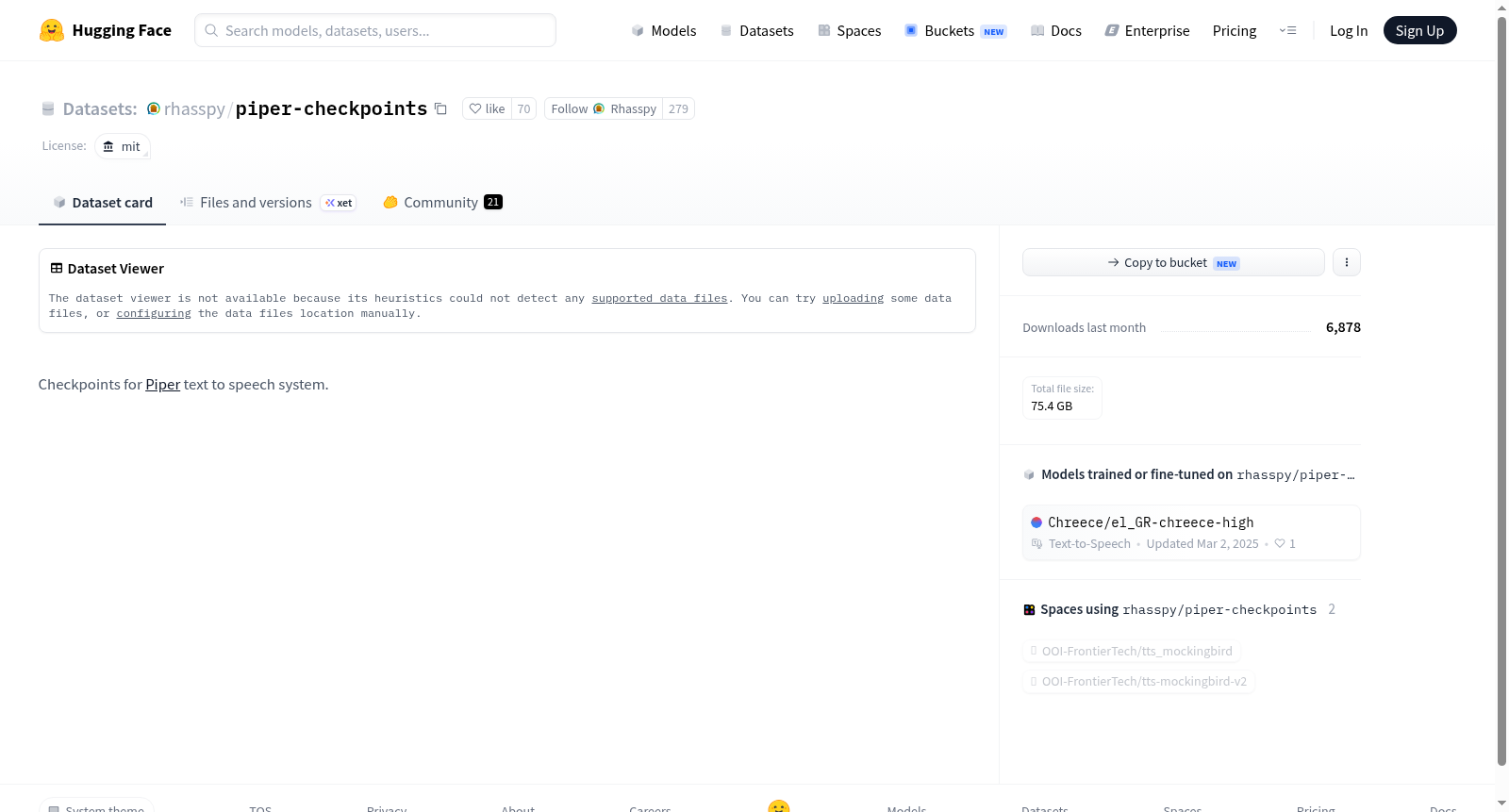This screenshot has height=812, width=1509.
Task: Open the Models nav item
Action: pos(664,30)
